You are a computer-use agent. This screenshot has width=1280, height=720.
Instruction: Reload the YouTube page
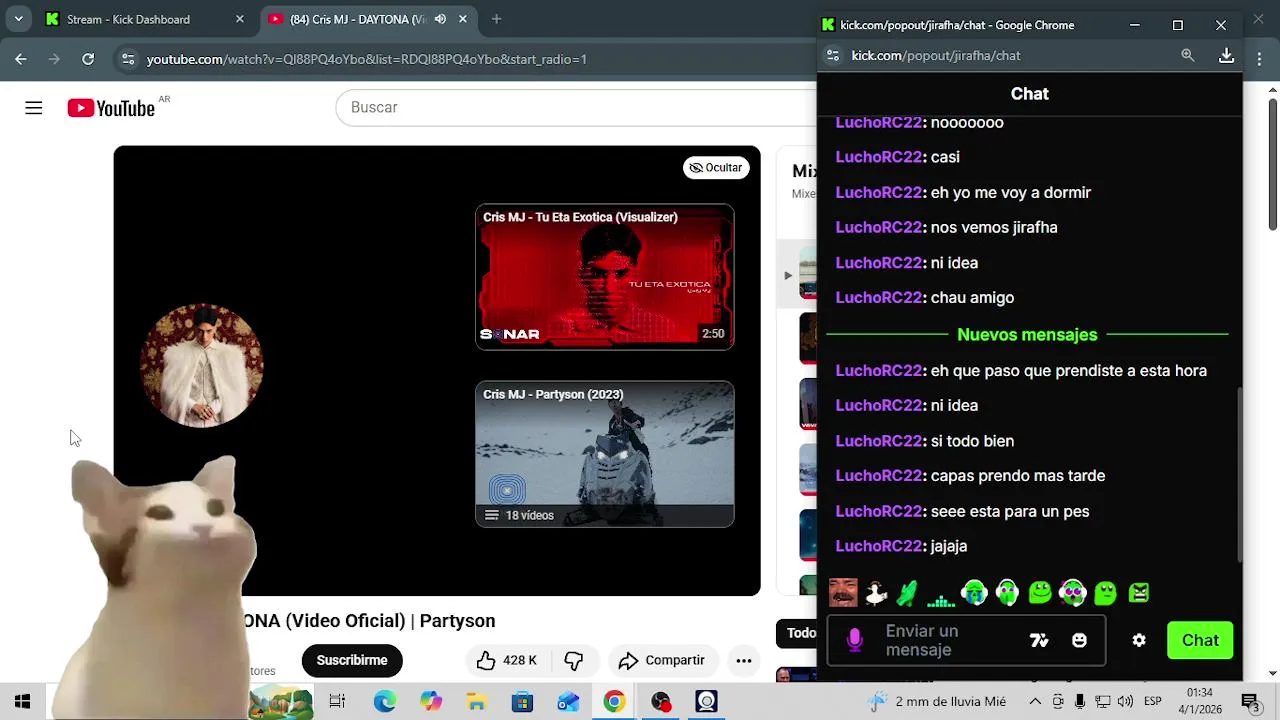pos(88,59)
